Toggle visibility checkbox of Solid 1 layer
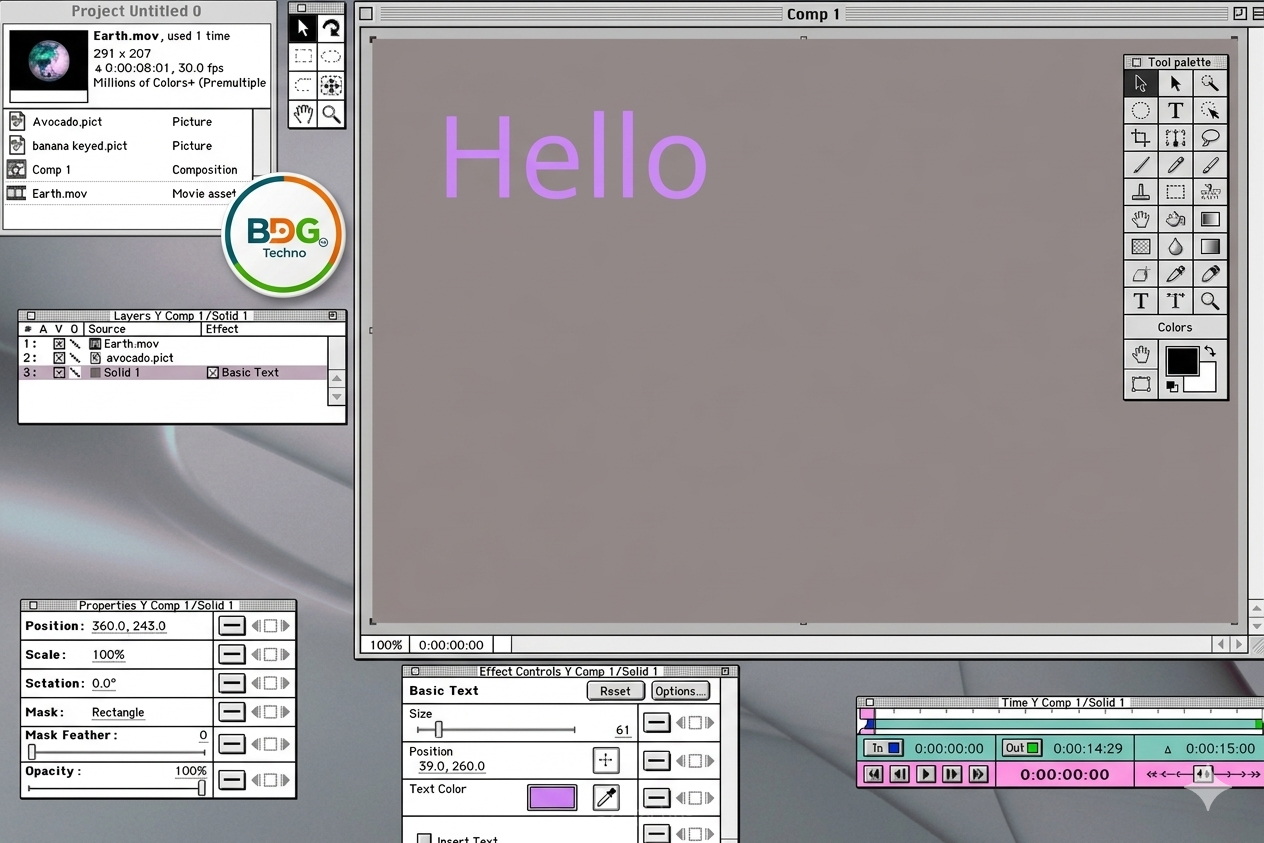Screen dimensions: 1264x843 coord(59,373)
